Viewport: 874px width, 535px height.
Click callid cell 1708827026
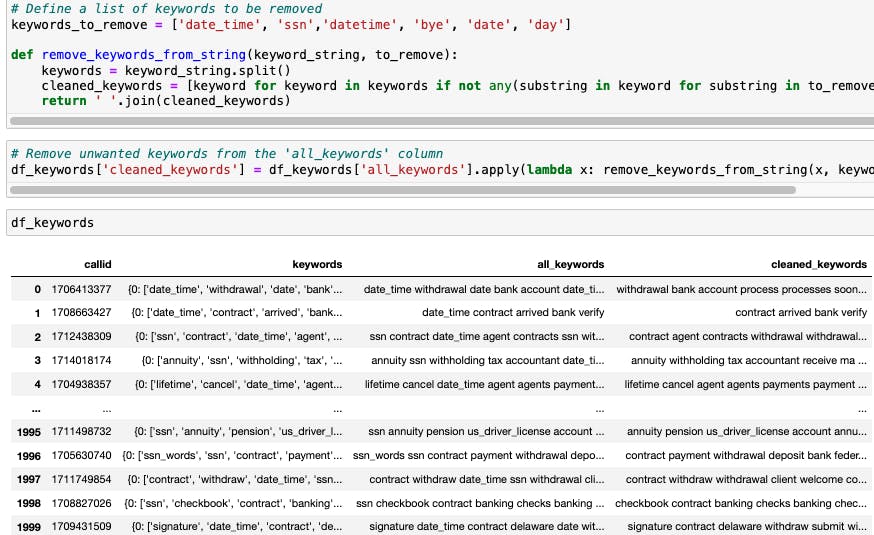coord(81,503)
